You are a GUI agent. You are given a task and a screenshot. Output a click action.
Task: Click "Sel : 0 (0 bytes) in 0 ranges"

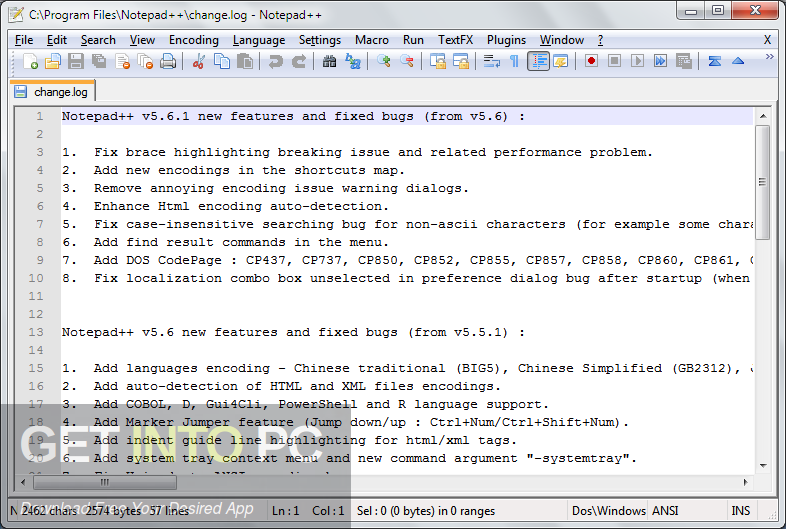[x=426, y=511]
